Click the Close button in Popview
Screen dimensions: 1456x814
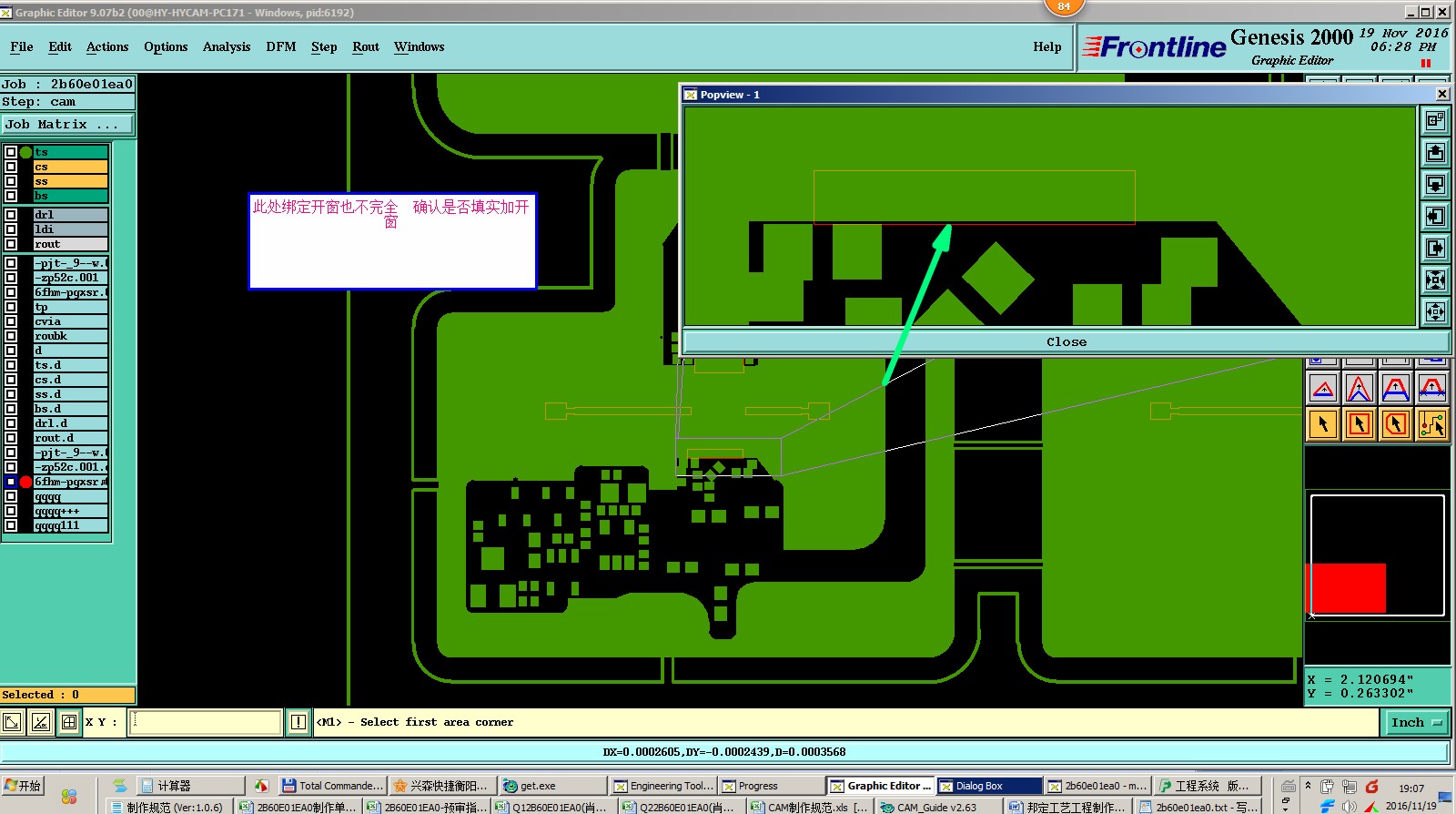pos(1067,341)
